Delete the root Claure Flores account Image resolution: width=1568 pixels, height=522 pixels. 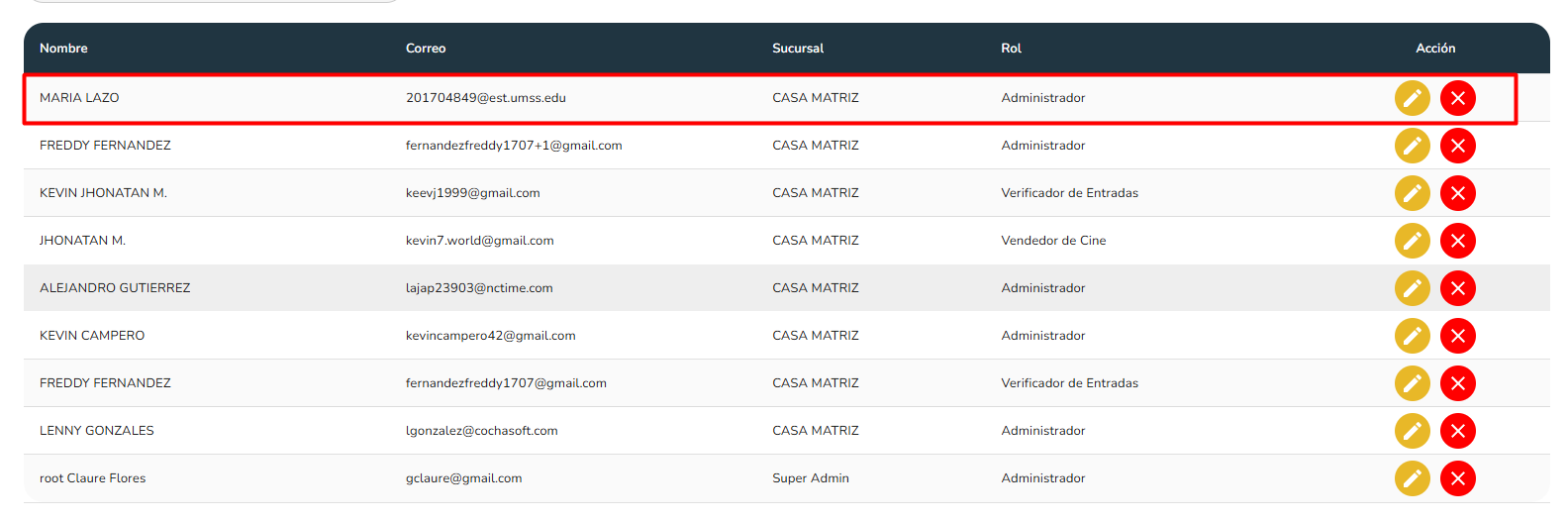click(1457, 478)
